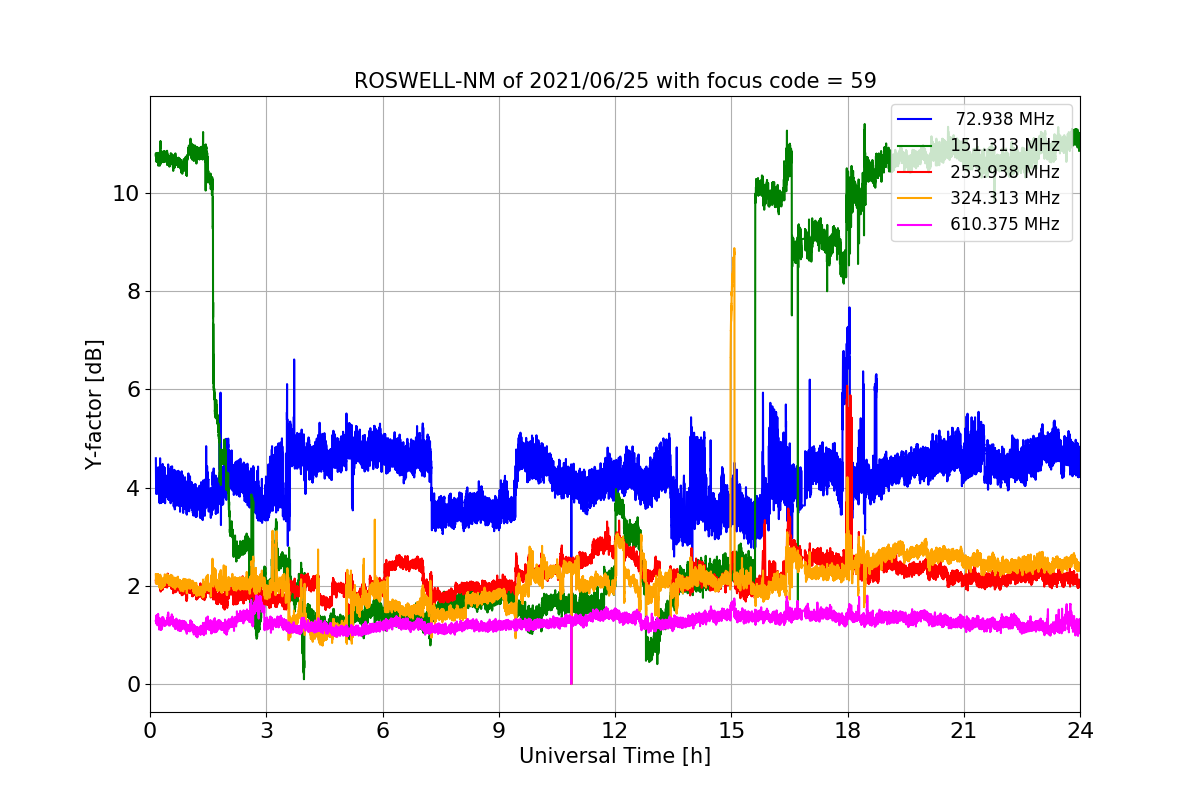Viewport: 1200px width, 800px height.
Task: Click the x-axis tick label '9'
Action: [499, 731]
